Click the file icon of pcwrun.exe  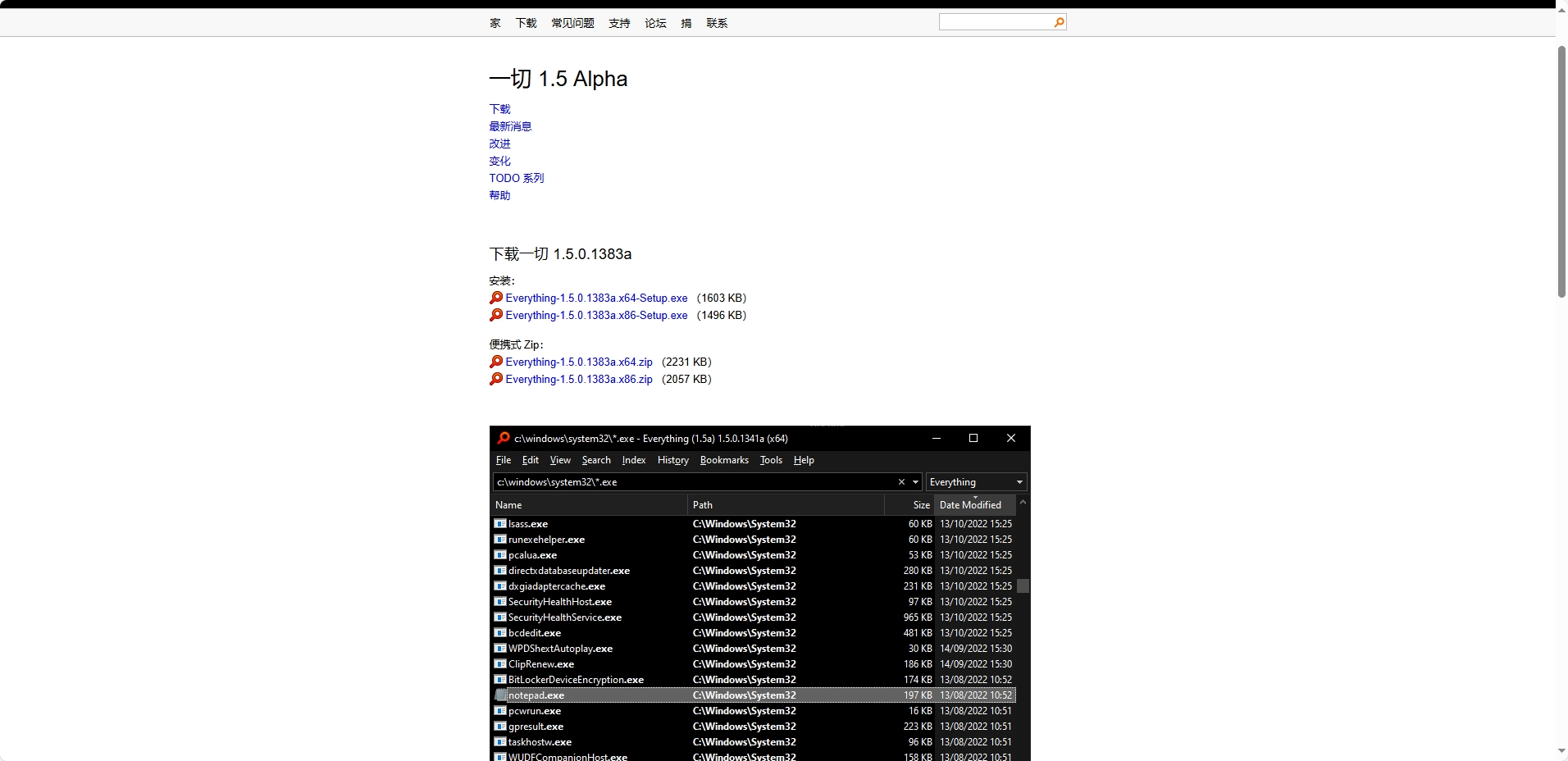[x=500, y=710]
